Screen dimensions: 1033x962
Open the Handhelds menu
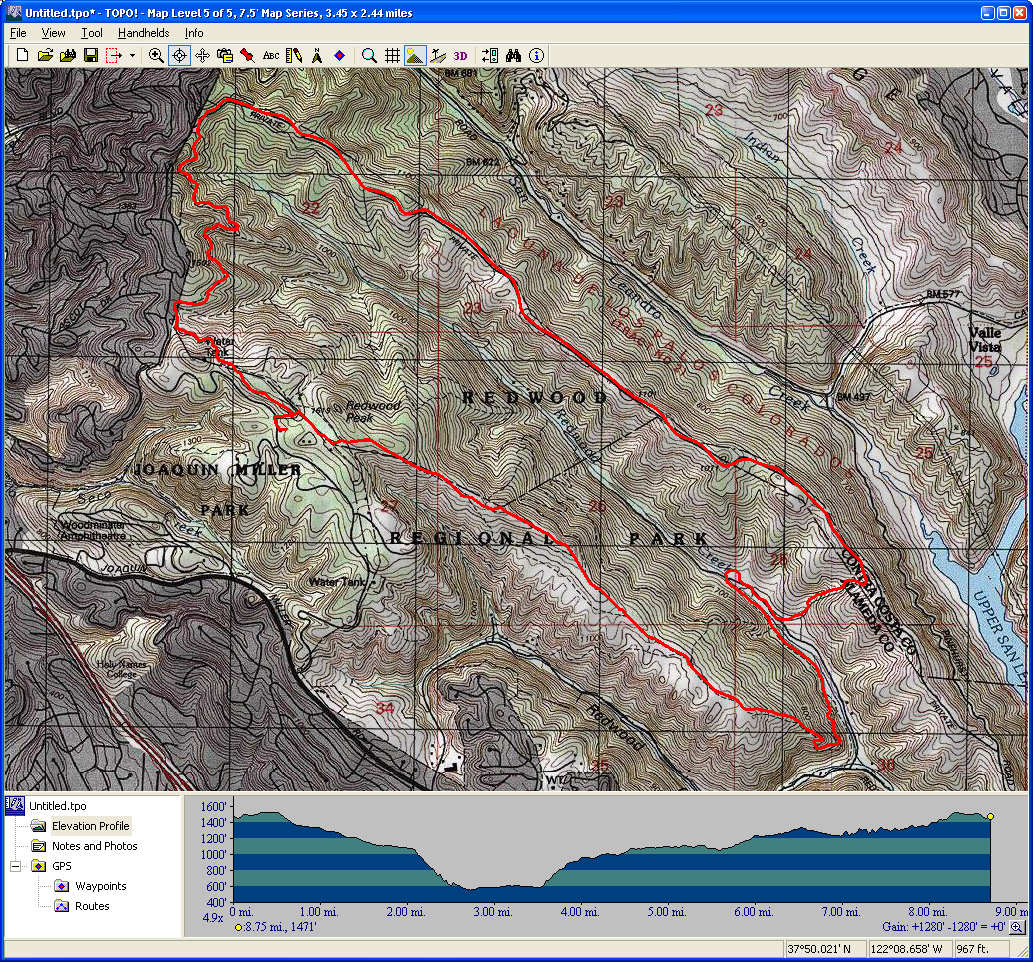(x=143, y=33)
